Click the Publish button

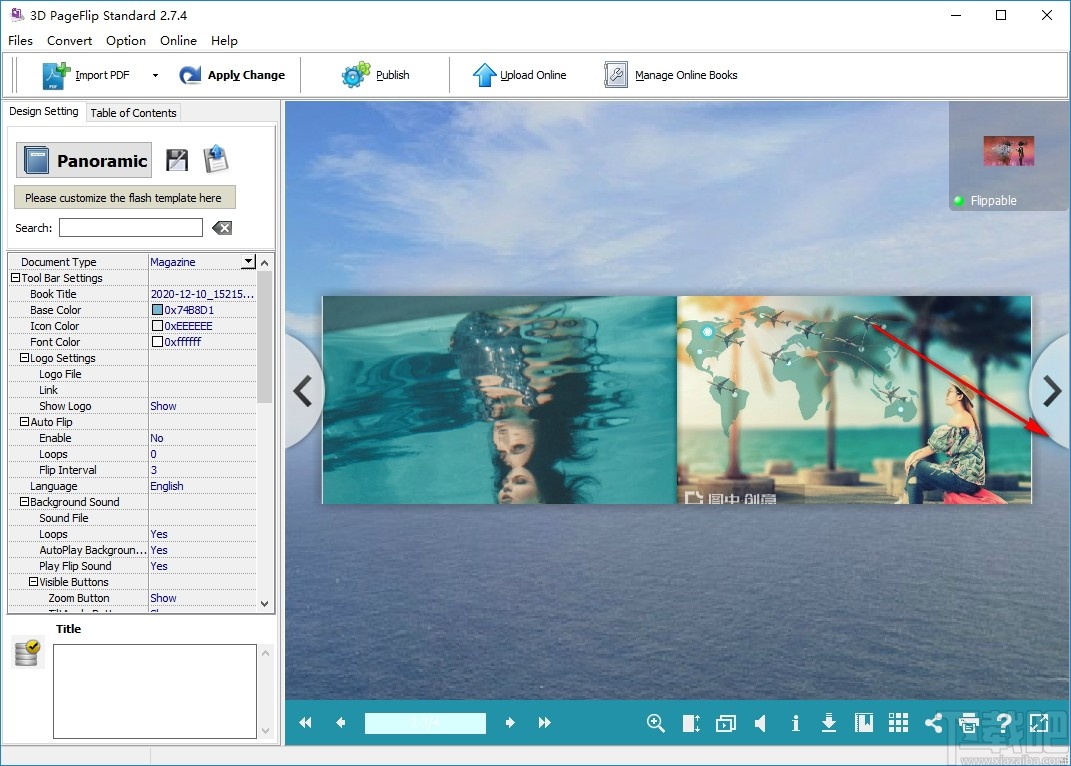pos(376,75)
